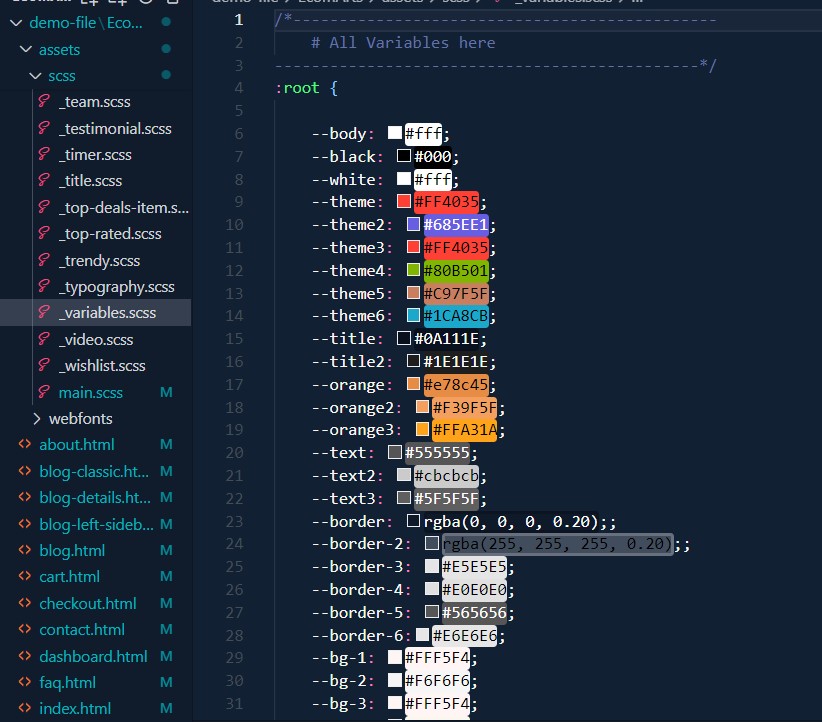Viewport: 822px width, 722px height.
Task: Select the _video.scss file
Action: pos(96,340)
